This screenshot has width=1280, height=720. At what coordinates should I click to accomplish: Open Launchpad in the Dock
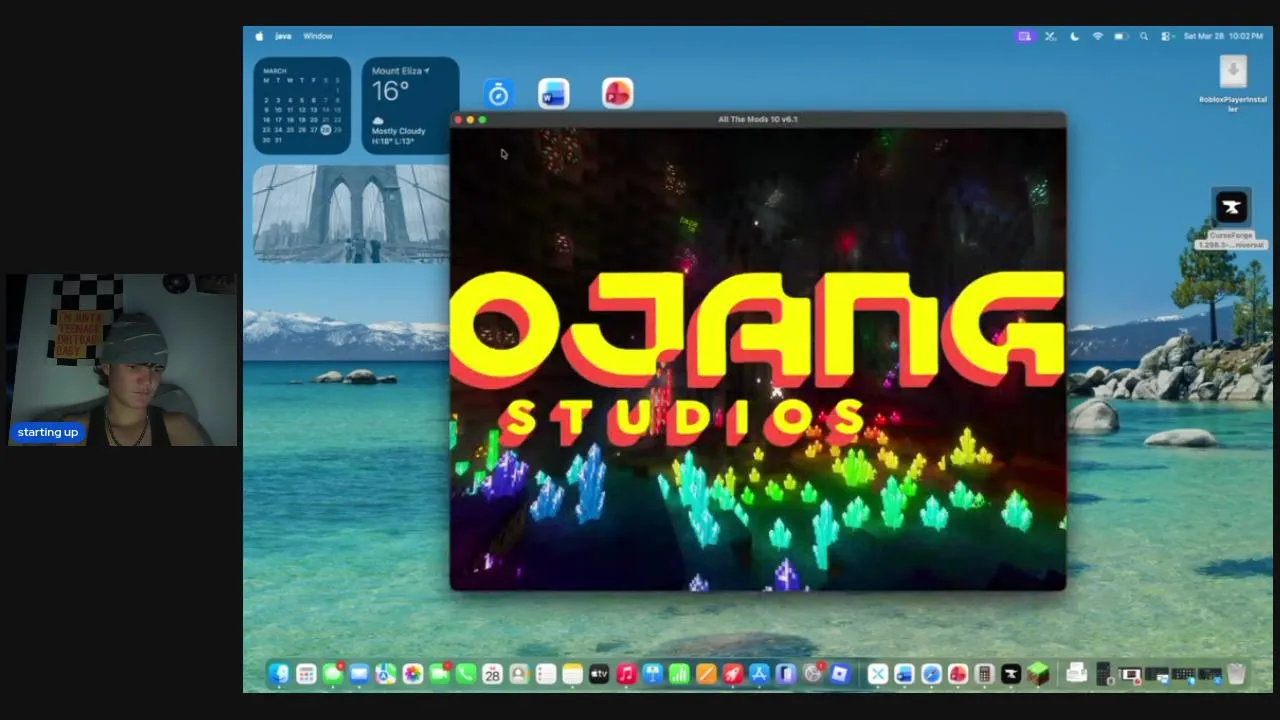point(306,674)
